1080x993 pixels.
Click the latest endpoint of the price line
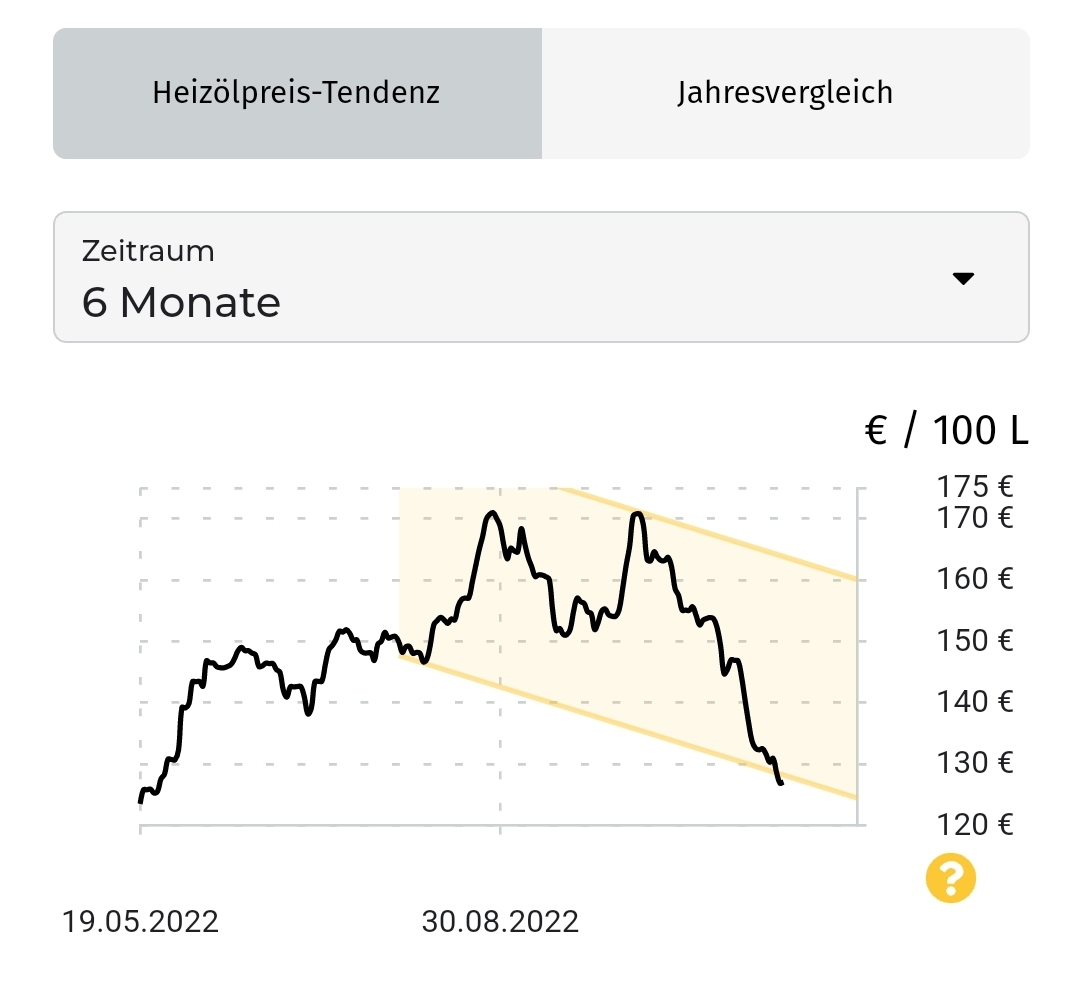(781, 784)
